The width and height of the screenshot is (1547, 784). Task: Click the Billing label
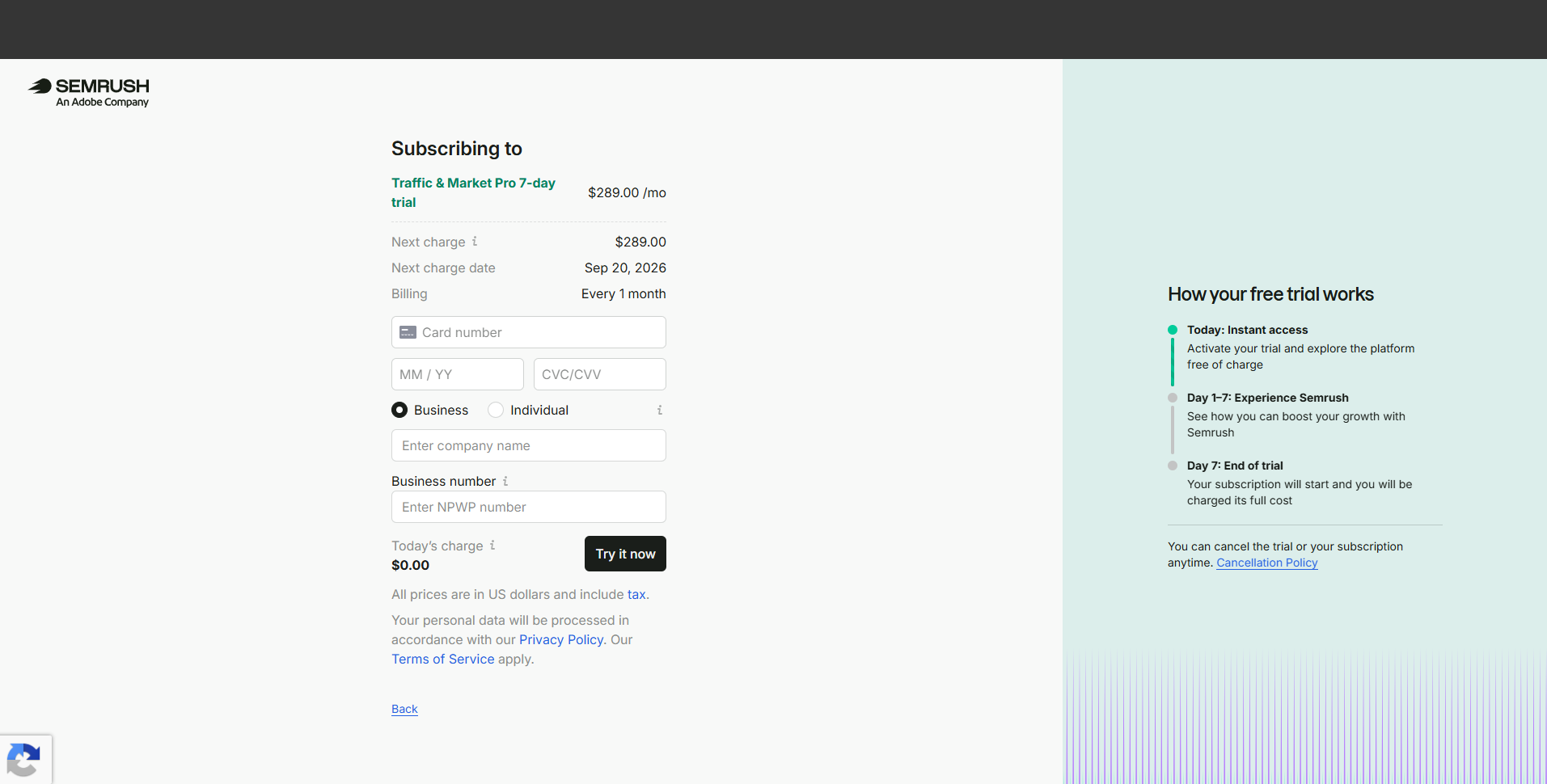point(409,293)
